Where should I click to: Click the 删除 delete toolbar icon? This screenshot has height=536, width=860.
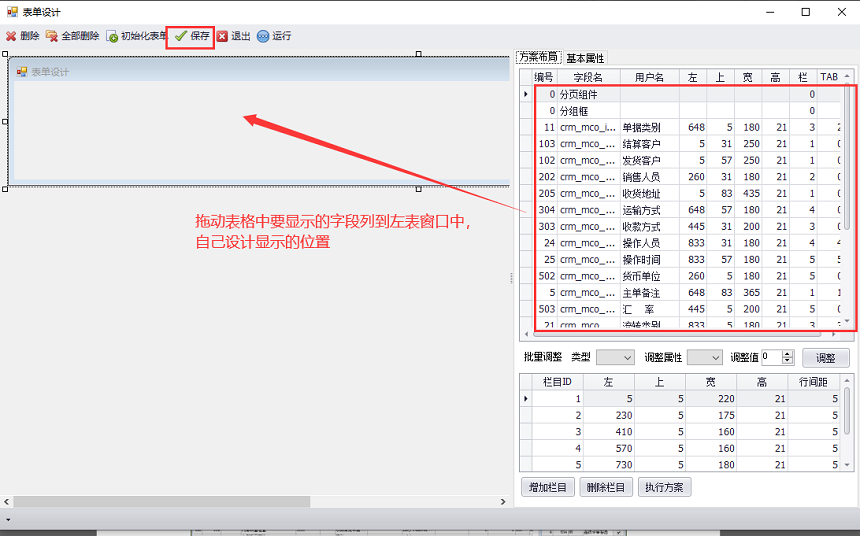[x=11, y=36]
